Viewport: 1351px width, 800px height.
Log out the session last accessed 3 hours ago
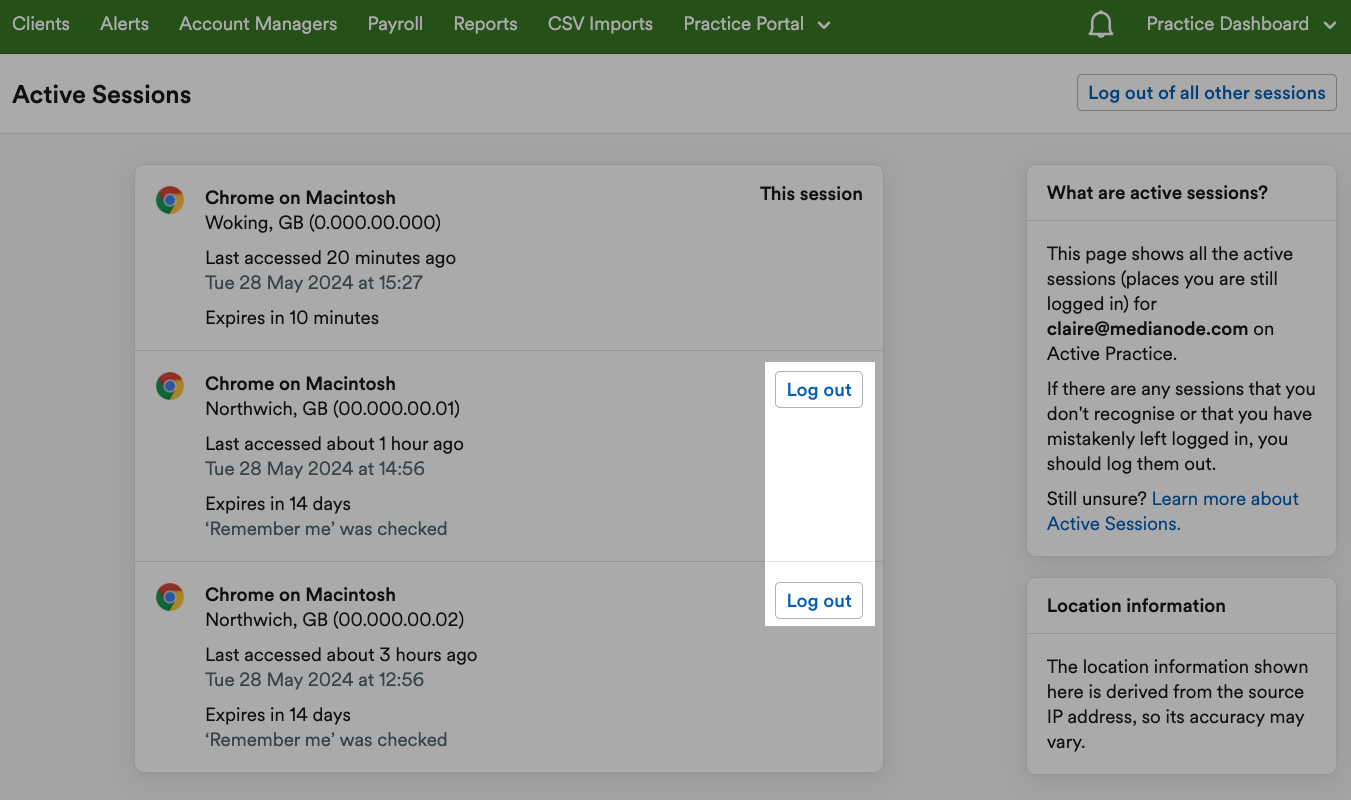coord(818,600)
